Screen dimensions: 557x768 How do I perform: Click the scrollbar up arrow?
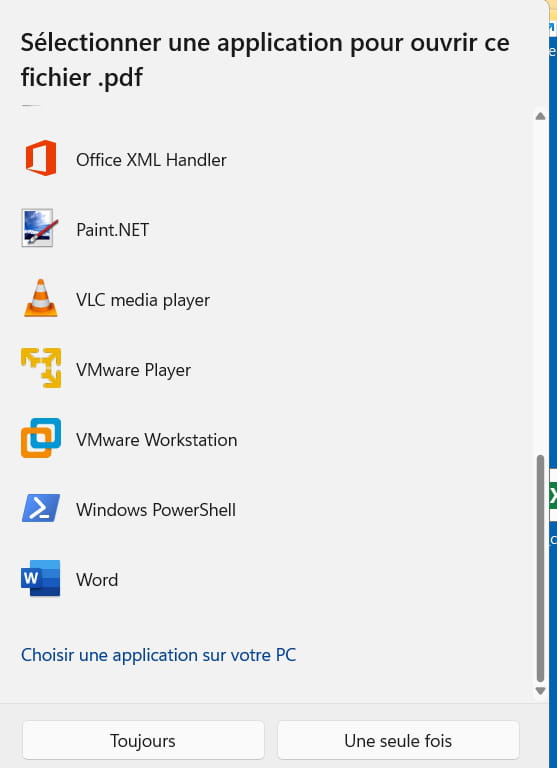click(540, 116)
